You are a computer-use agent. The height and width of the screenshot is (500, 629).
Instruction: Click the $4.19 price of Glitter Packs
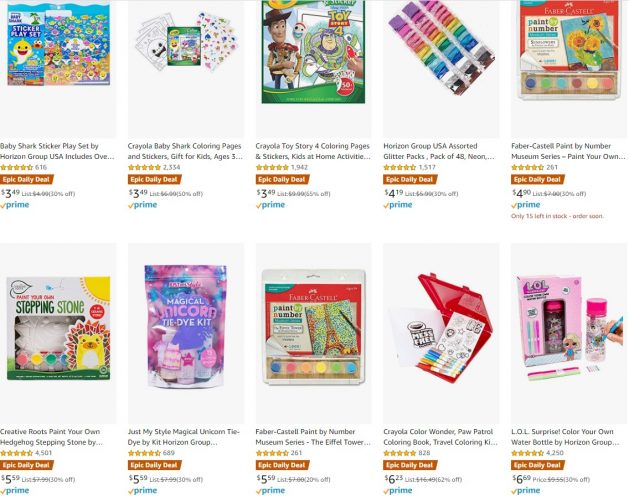coord(394,193)
